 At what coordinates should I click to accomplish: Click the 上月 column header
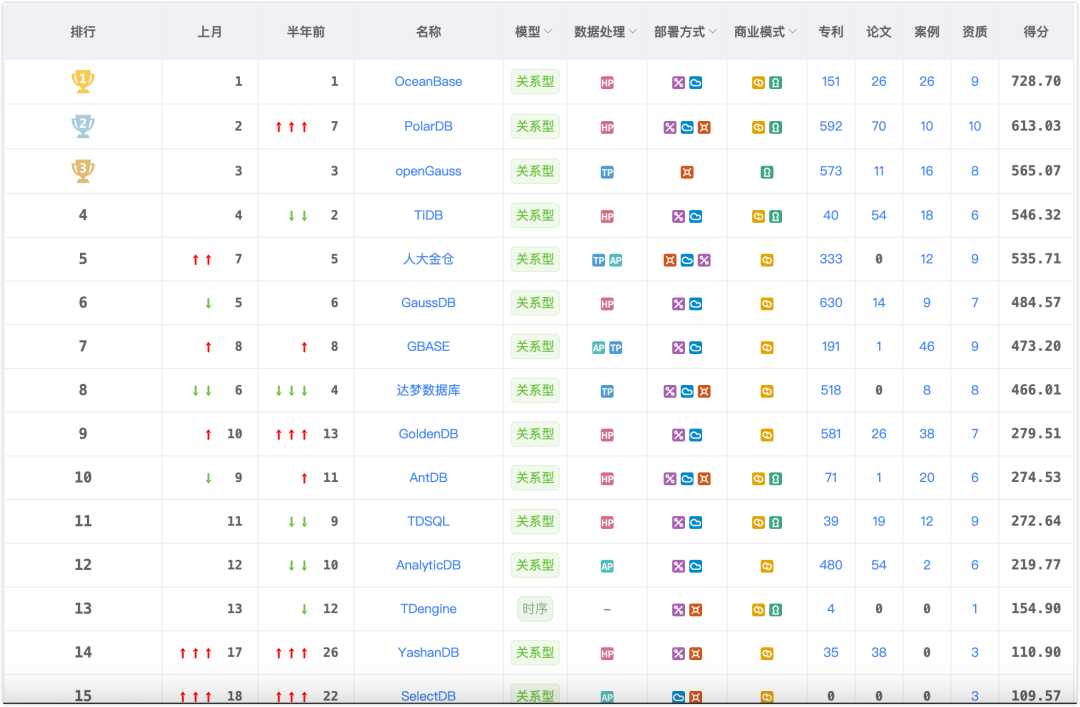click(x=209, y=32)
